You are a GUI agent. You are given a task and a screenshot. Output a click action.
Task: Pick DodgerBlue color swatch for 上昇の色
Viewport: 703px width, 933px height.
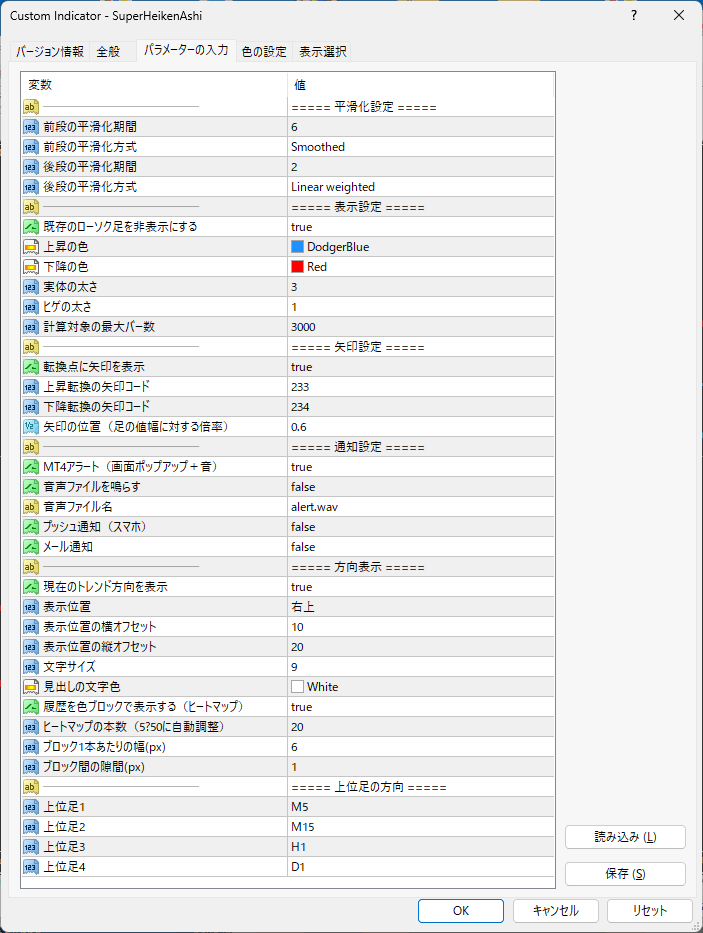(298, 247)
